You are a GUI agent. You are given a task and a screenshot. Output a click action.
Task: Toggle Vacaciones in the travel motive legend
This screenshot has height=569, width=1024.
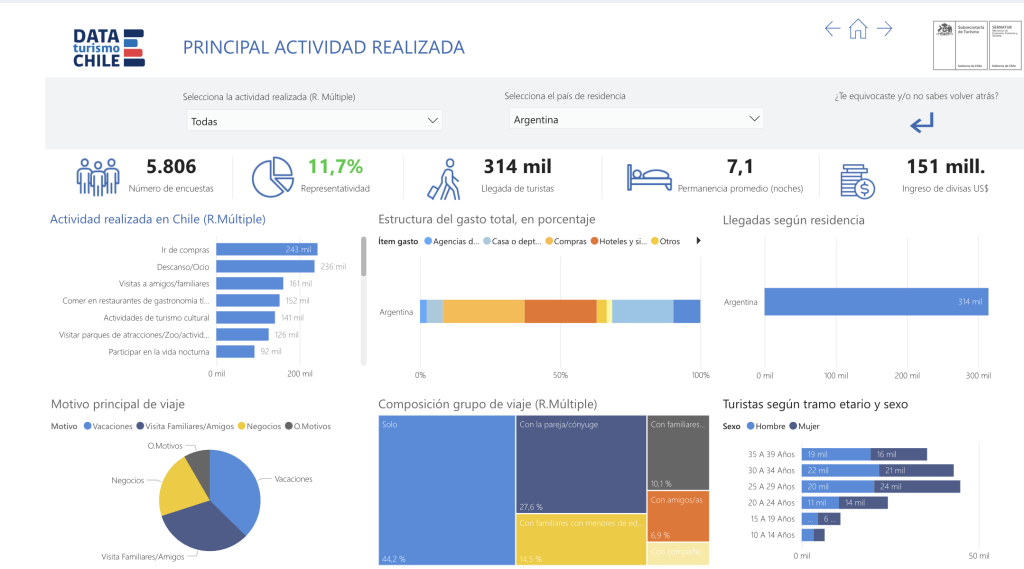(x=111, y=426)
